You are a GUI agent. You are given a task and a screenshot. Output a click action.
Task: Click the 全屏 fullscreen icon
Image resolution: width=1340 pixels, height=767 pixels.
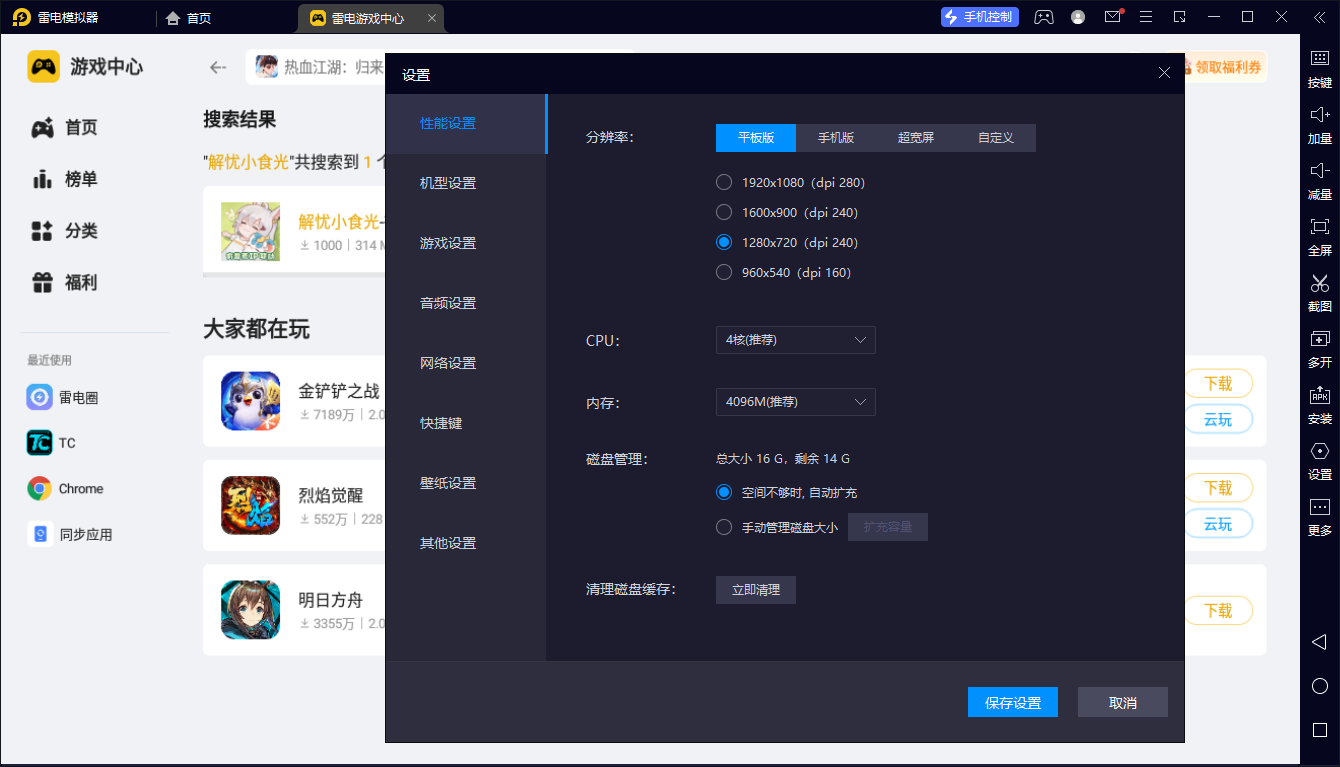[1319, 228]
